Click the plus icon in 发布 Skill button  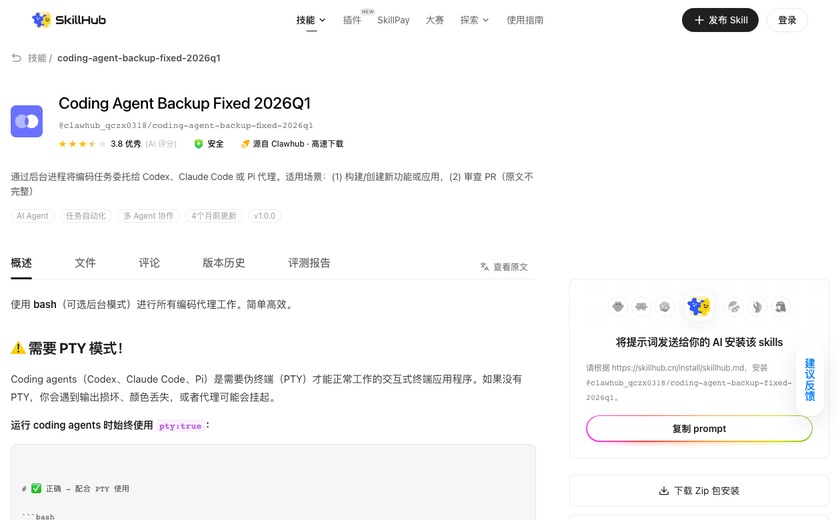(699, 20)
